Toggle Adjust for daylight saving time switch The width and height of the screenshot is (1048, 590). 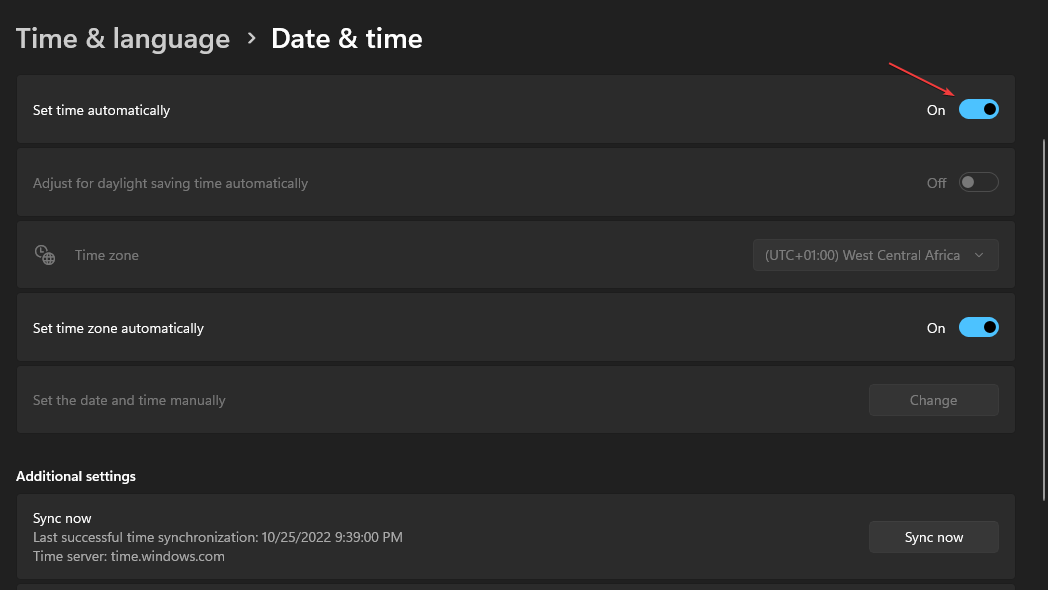click(x=978, y=182)
